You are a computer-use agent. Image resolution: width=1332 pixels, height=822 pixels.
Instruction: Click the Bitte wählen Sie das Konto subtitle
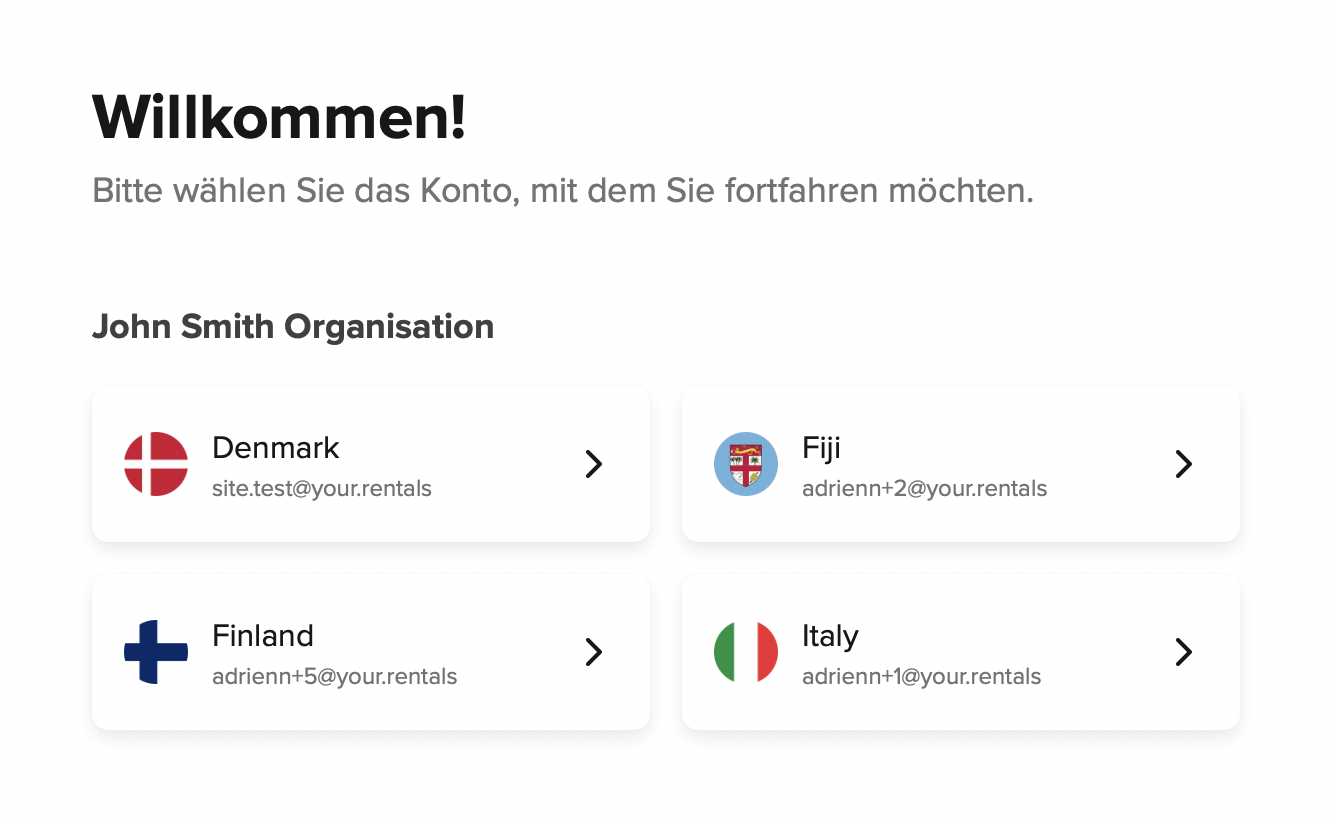tap(563, 190)
